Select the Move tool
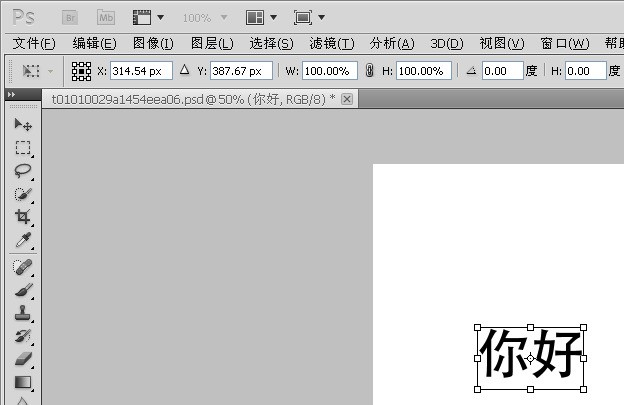This screenshot has width=624, height=405. pos(23,125)
